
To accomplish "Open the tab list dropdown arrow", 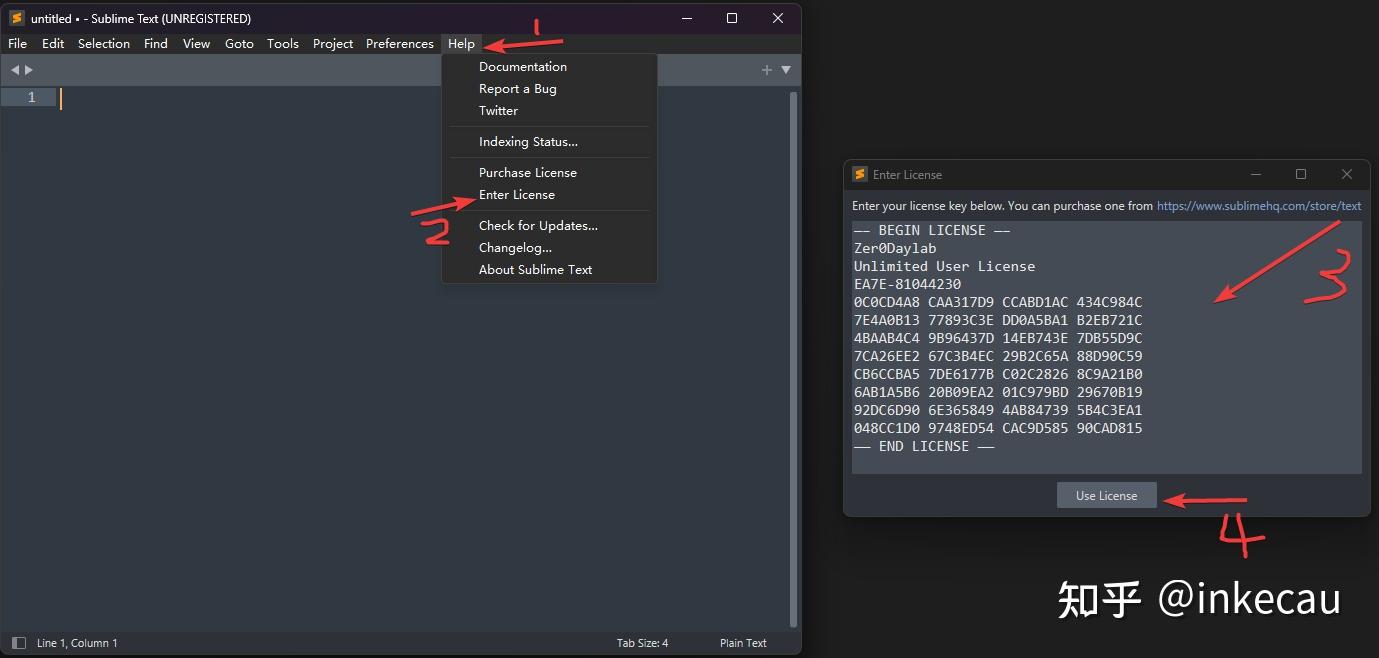I will coord(786,70).
